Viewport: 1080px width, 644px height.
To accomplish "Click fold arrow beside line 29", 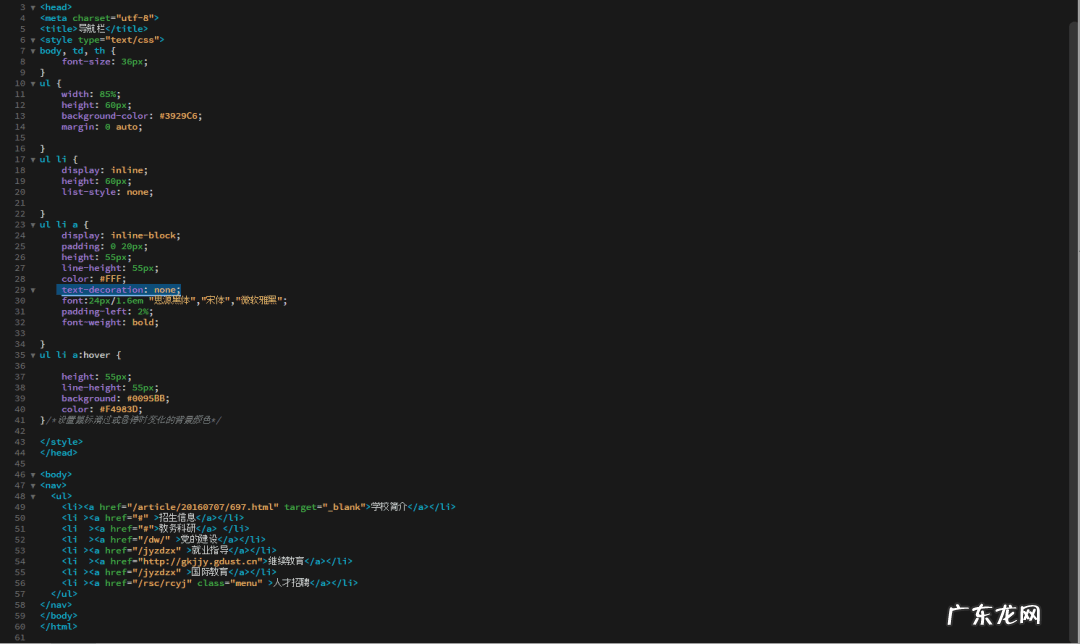I will (32, 290).
